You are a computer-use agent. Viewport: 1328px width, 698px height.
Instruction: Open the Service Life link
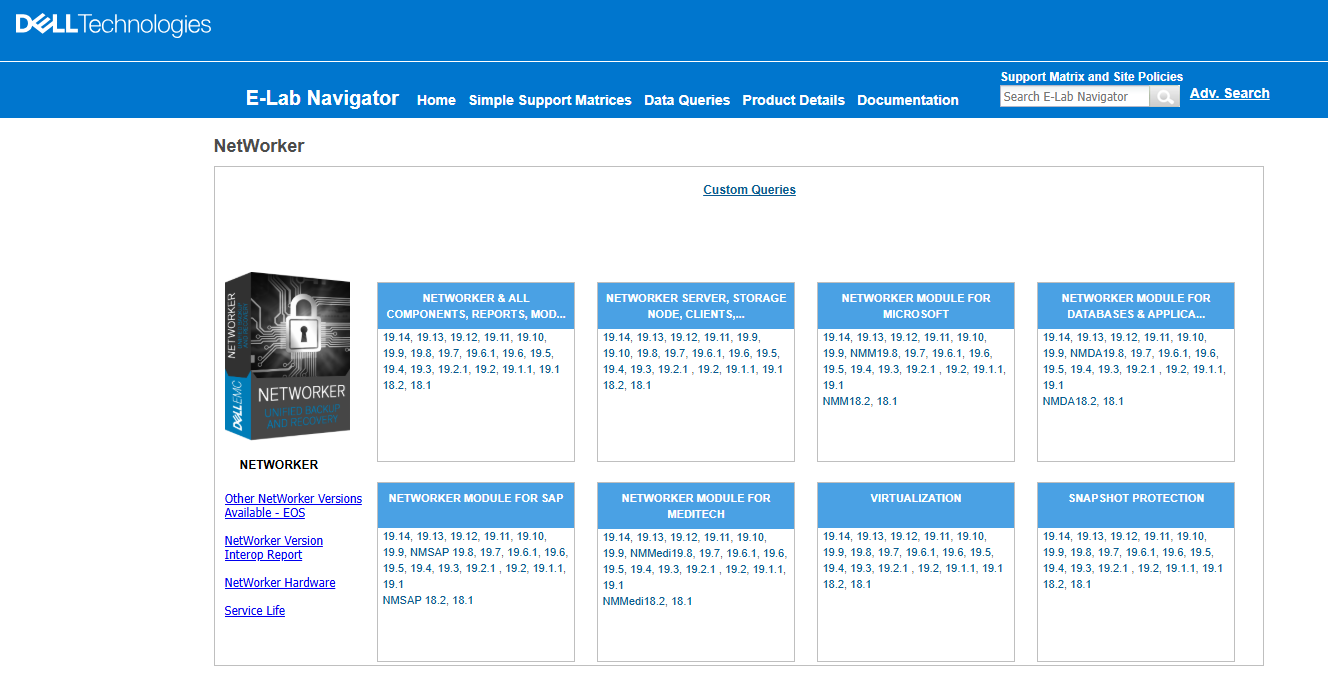click(255, 611)
